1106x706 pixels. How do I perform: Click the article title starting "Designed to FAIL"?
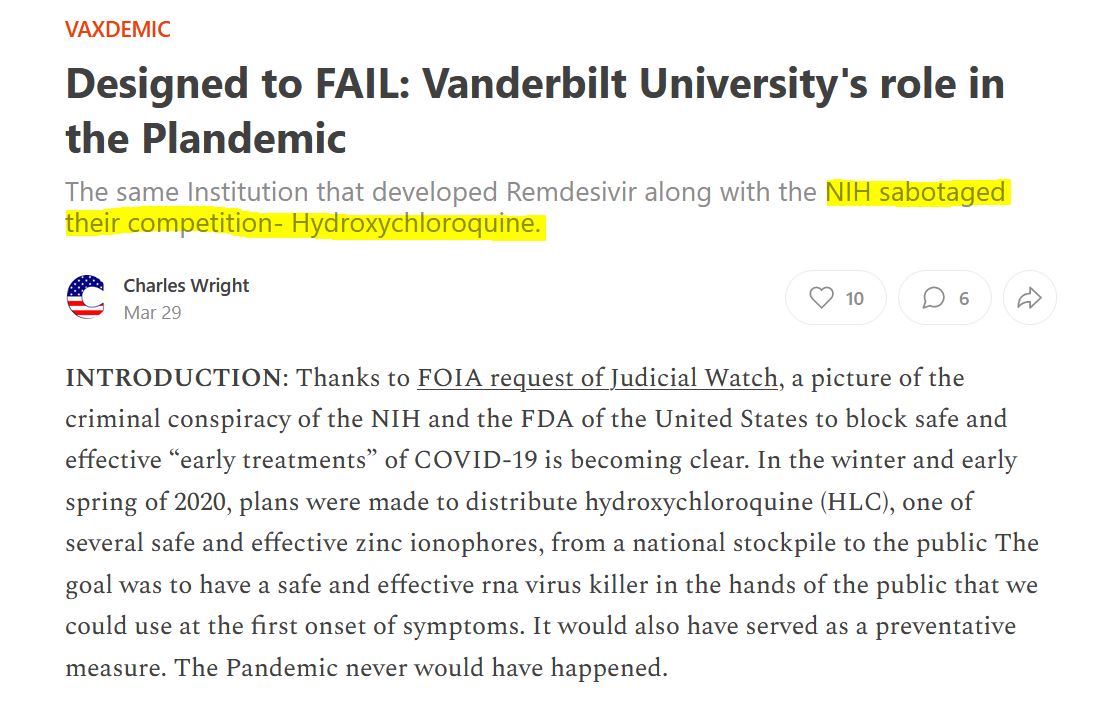coord(534,110)
